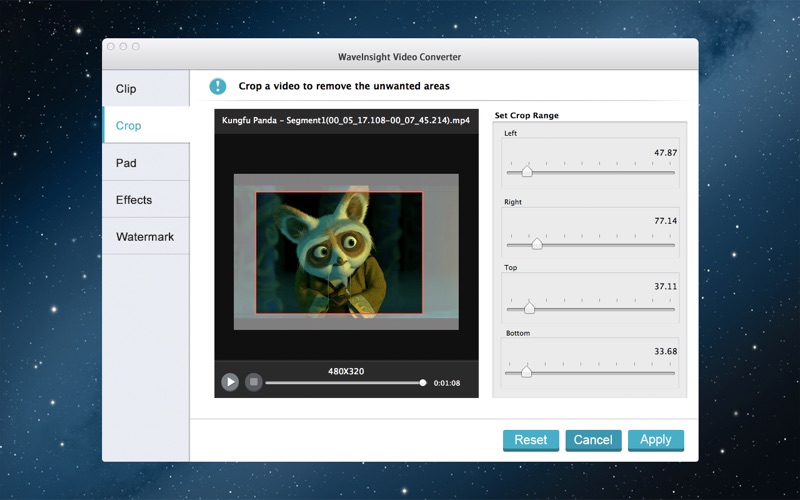Click the Bottom value 33.68
This screenshot has width=800, height=500.
[666, 351]
